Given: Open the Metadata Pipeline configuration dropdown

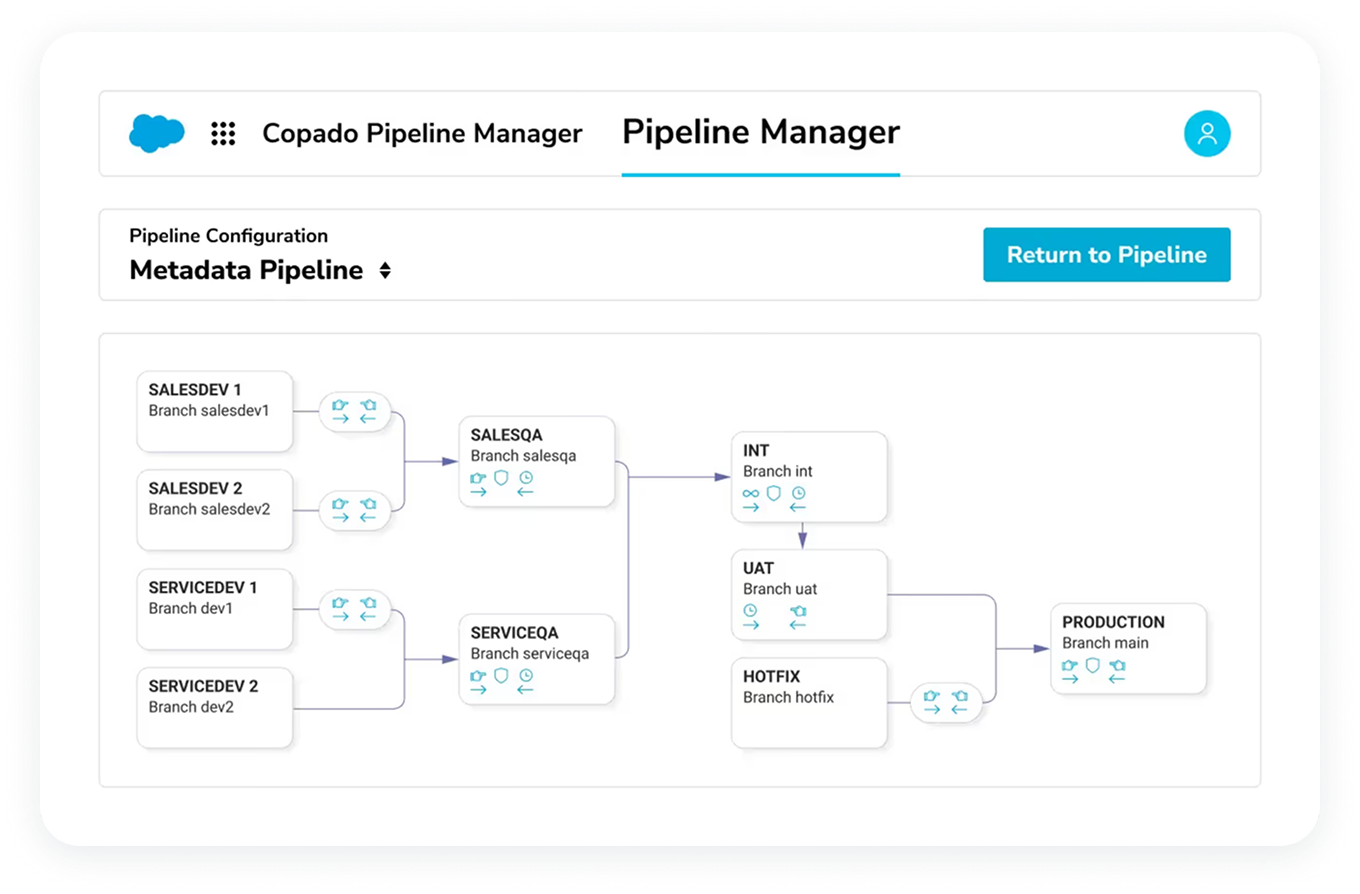Looking at the screenshot, I should click(385, 271).
